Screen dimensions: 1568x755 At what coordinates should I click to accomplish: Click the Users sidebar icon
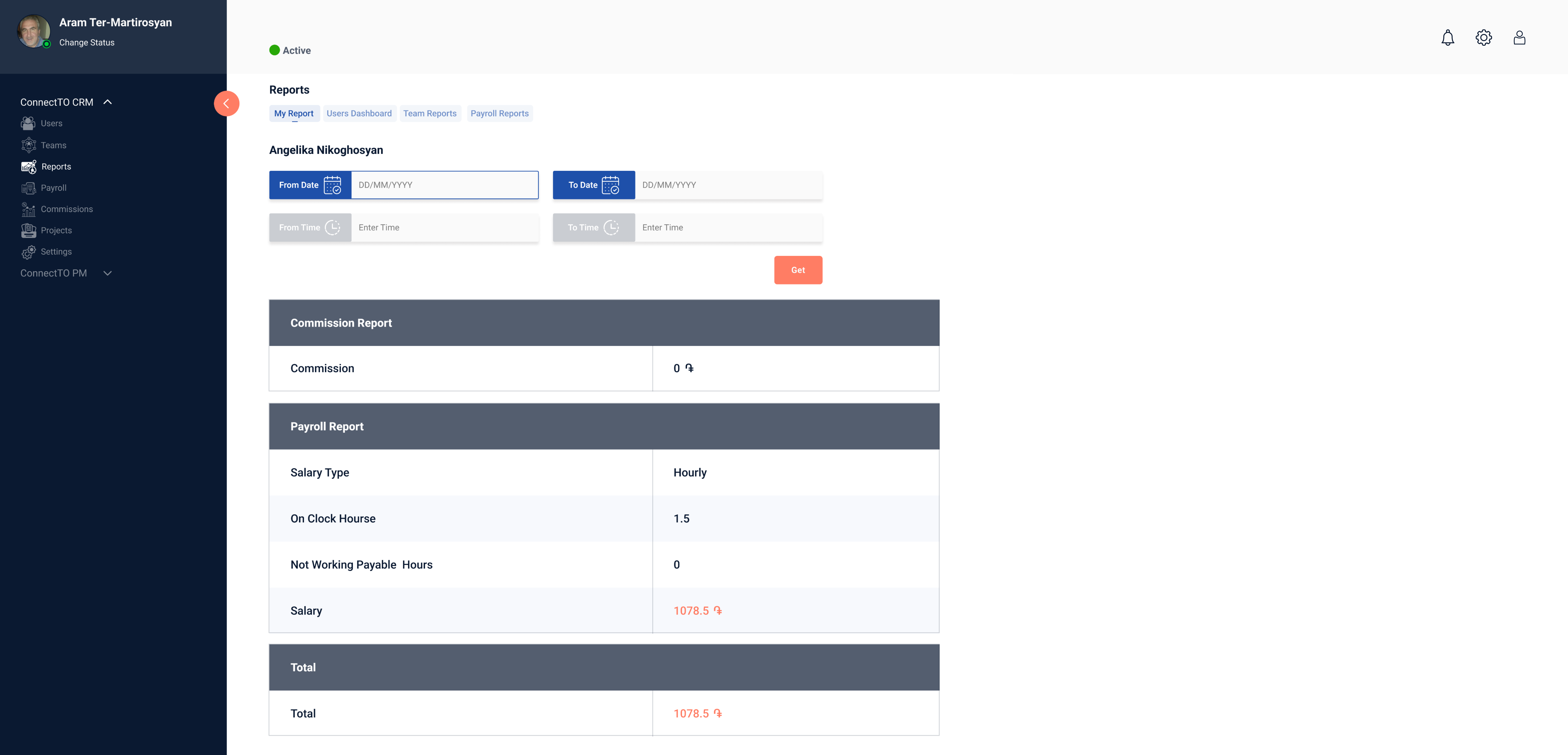[x=28, y=123]
